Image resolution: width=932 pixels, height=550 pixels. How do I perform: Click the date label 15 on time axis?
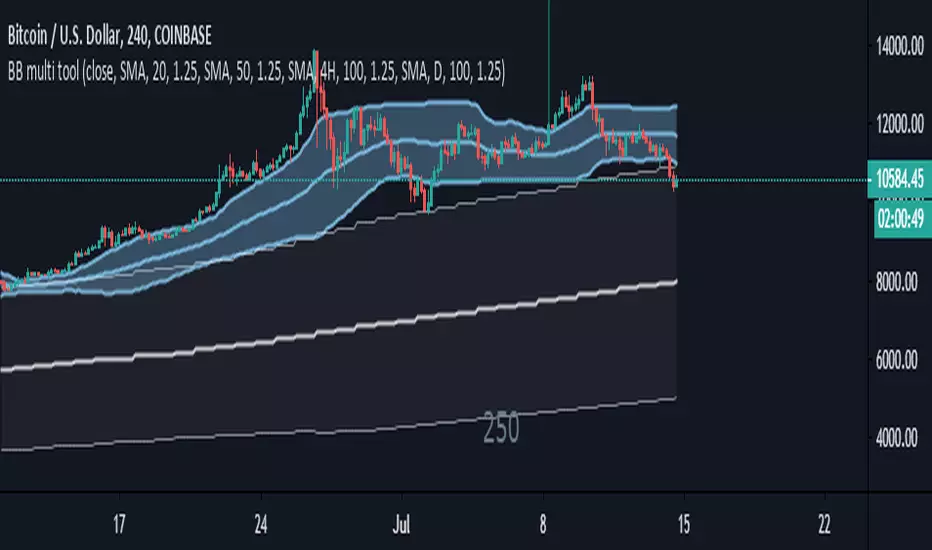point(684,524)
